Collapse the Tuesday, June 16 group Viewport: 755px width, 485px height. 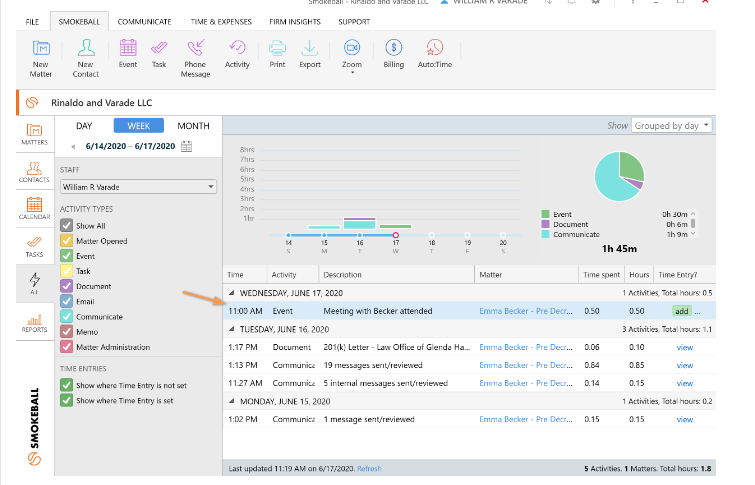click(232, 329)
